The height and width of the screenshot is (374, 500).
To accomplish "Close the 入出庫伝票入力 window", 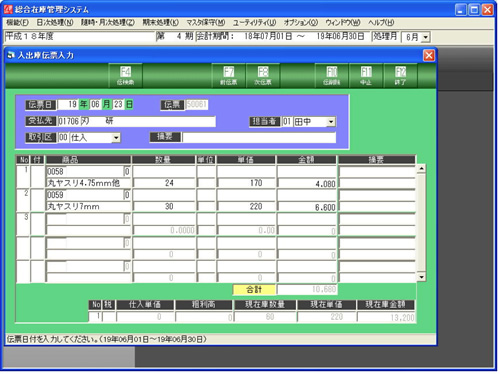I will coord(429,55).
